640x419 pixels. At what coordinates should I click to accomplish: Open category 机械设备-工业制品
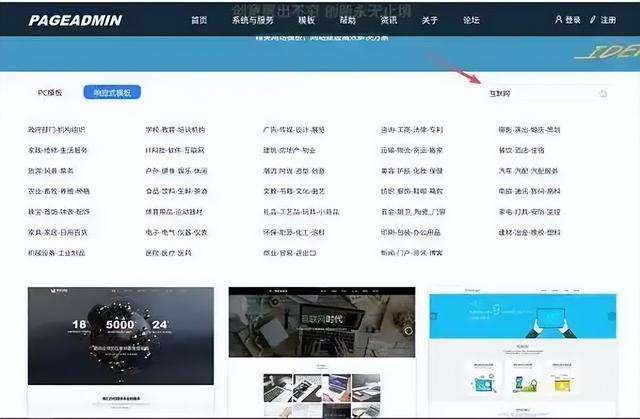click(57, 253)
